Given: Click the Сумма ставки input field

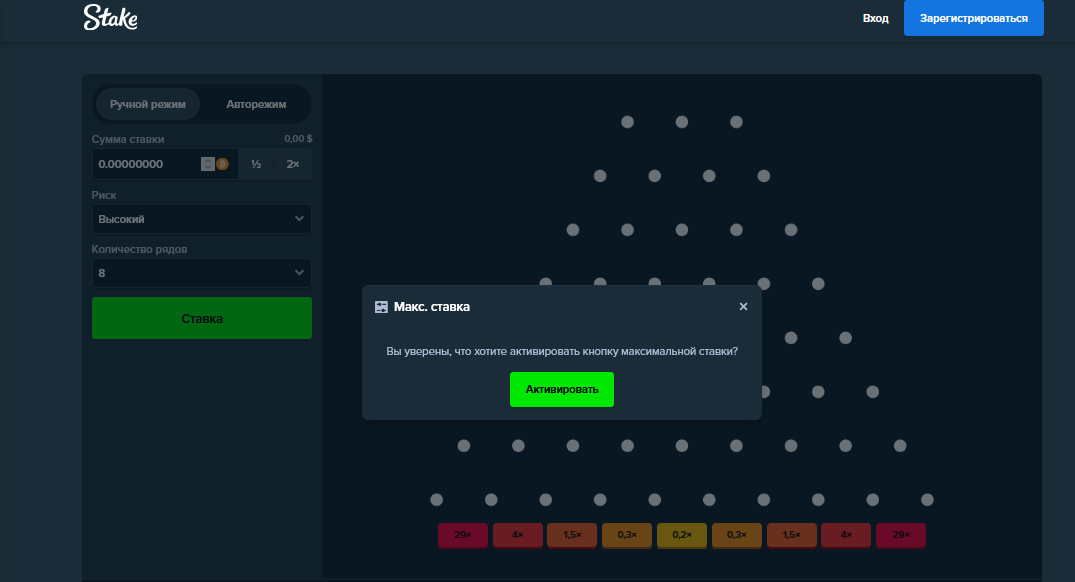Looking at the screenshot, I should tap(145, 164).
